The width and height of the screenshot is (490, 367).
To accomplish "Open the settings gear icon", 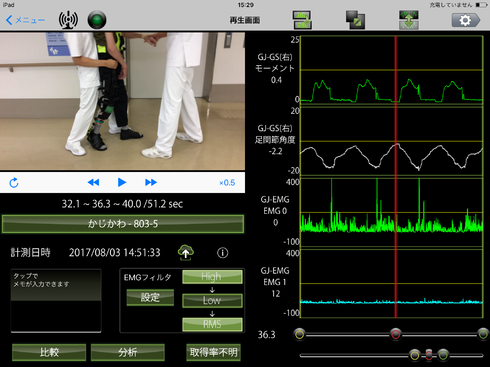I will click(x=466, y=20).
